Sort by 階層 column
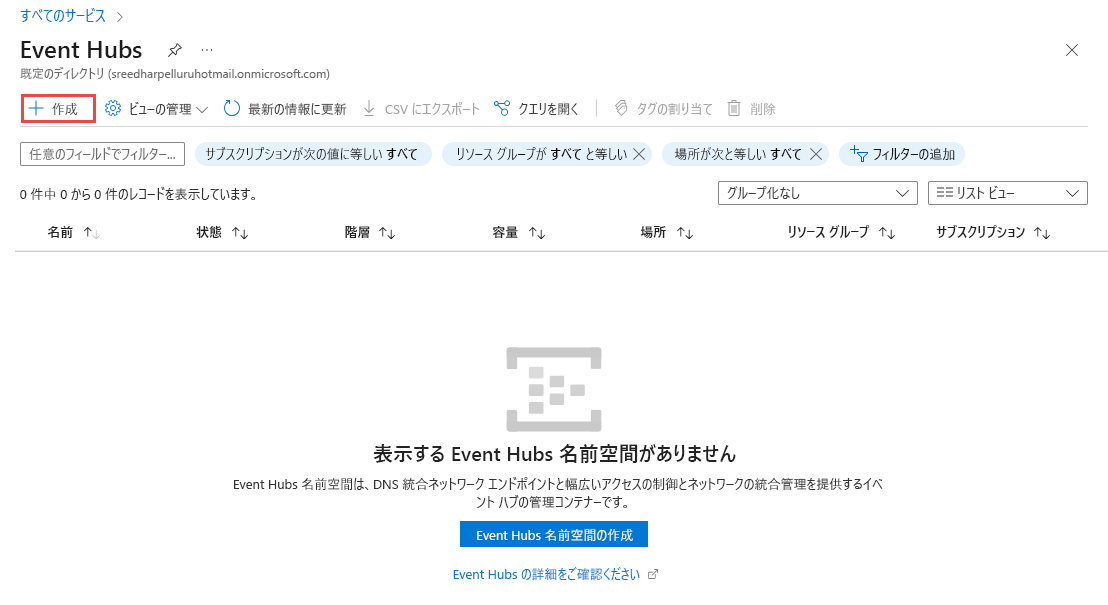Image resolution: width=1108 pixels, height=605 pixels. 370,232
